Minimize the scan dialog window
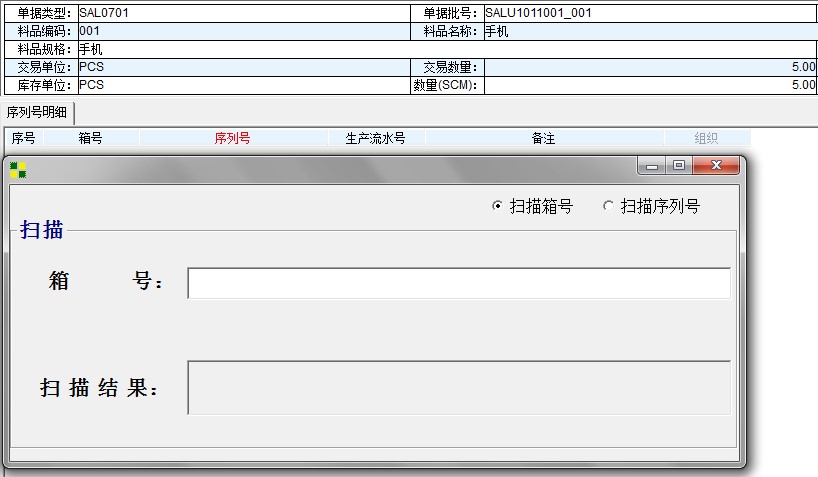Screen dimensions: 818x477 point(652,166)
